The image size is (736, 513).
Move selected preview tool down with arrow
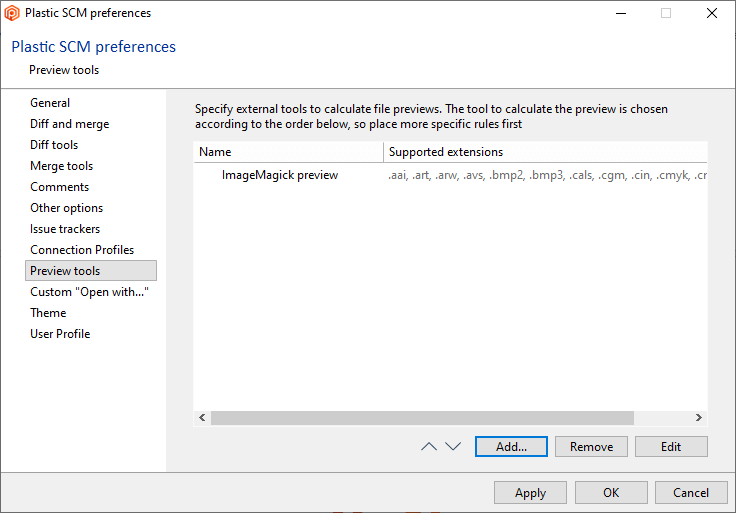tap(453, 446)
